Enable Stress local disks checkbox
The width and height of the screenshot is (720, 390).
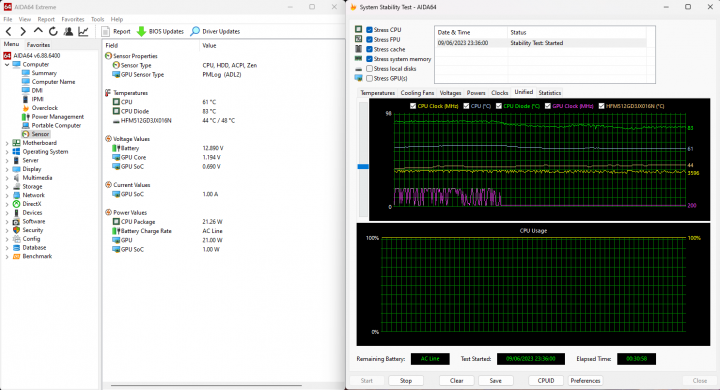click(369, 68)
